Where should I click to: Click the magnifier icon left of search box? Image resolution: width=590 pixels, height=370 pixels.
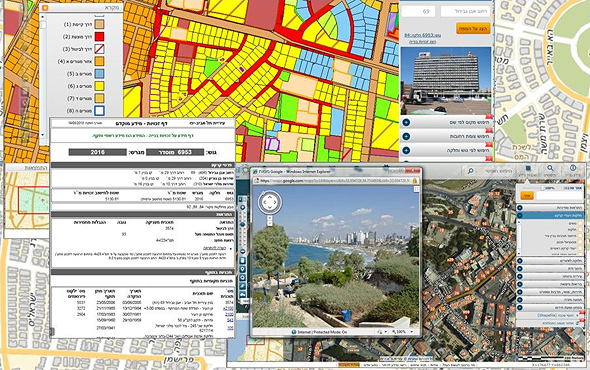(x=470, y=171)
